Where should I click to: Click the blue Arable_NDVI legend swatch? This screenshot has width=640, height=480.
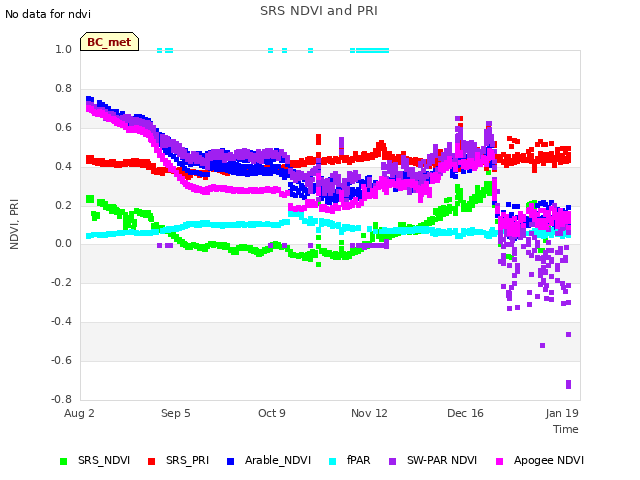(x=230, y=461)
